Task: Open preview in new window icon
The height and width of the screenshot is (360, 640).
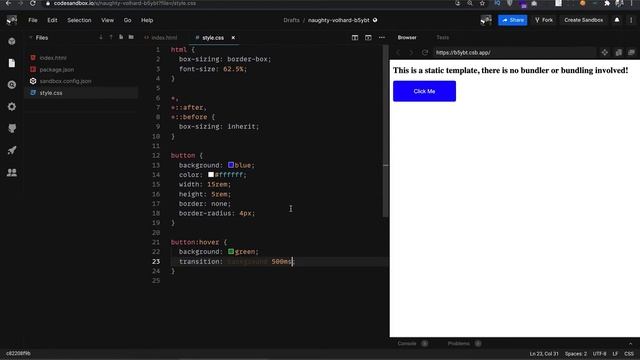Action: pyautogui.click(x=618, y=52)
